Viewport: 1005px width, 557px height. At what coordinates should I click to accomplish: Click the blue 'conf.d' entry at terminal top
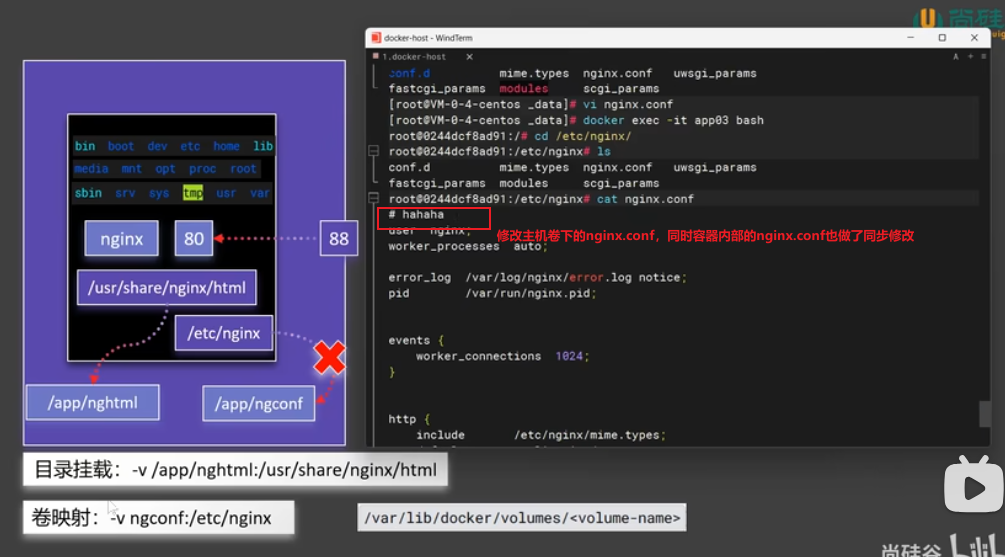409,73
